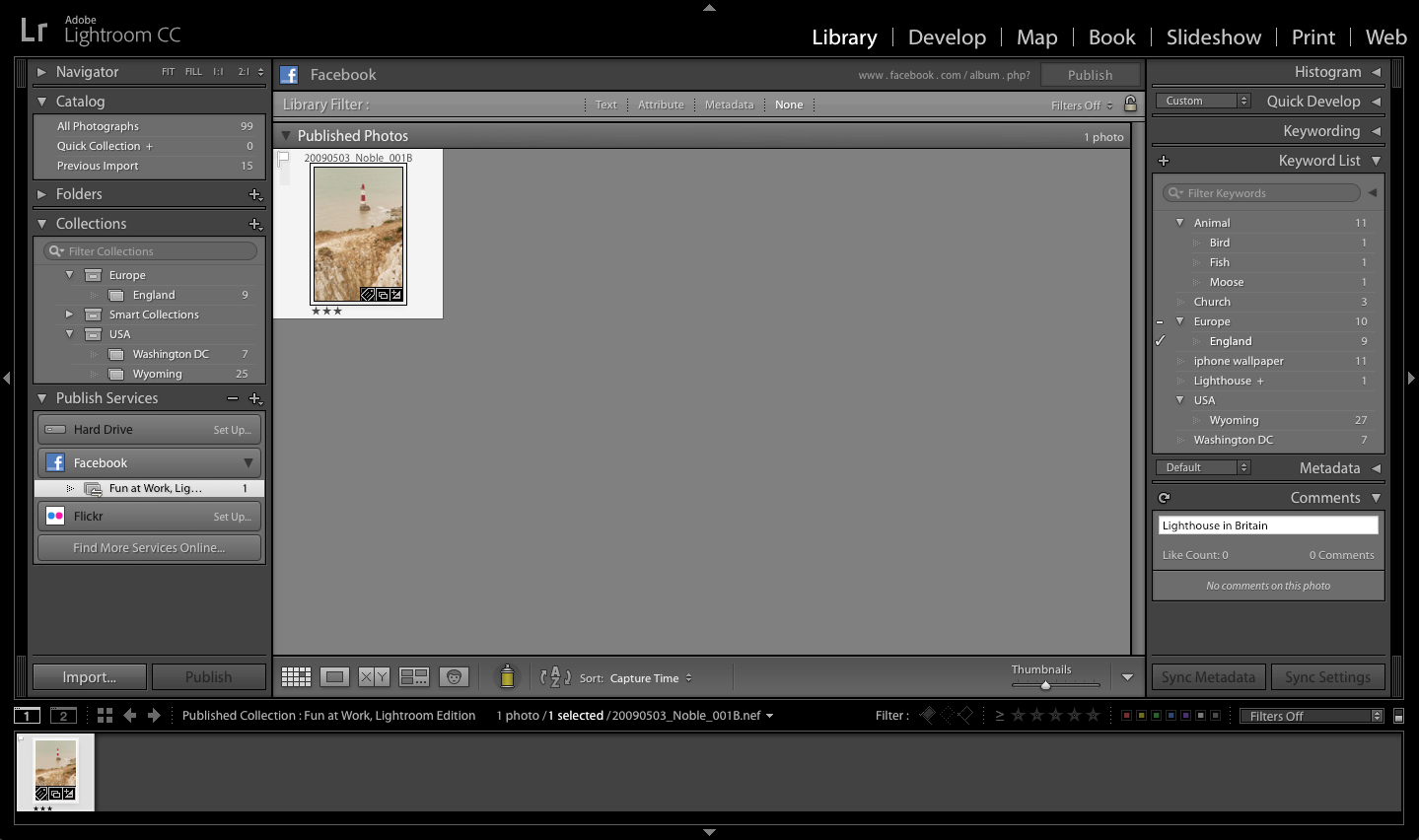
Task: Open the Default metadata preset dropdown
Action: pos(1202,467)
